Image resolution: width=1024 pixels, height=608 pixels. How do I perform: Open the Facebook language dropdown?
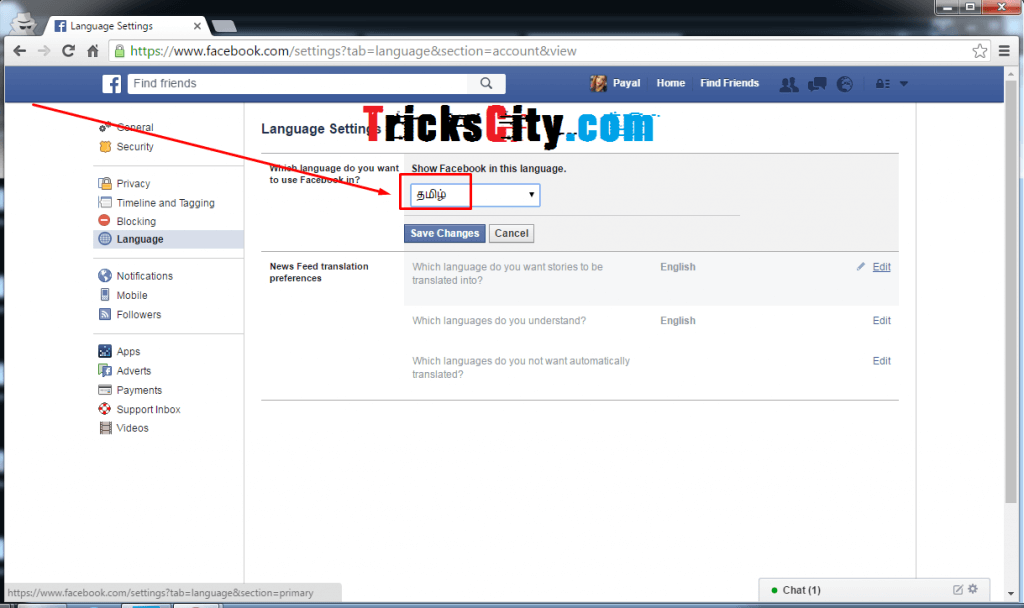click(475, 195)
